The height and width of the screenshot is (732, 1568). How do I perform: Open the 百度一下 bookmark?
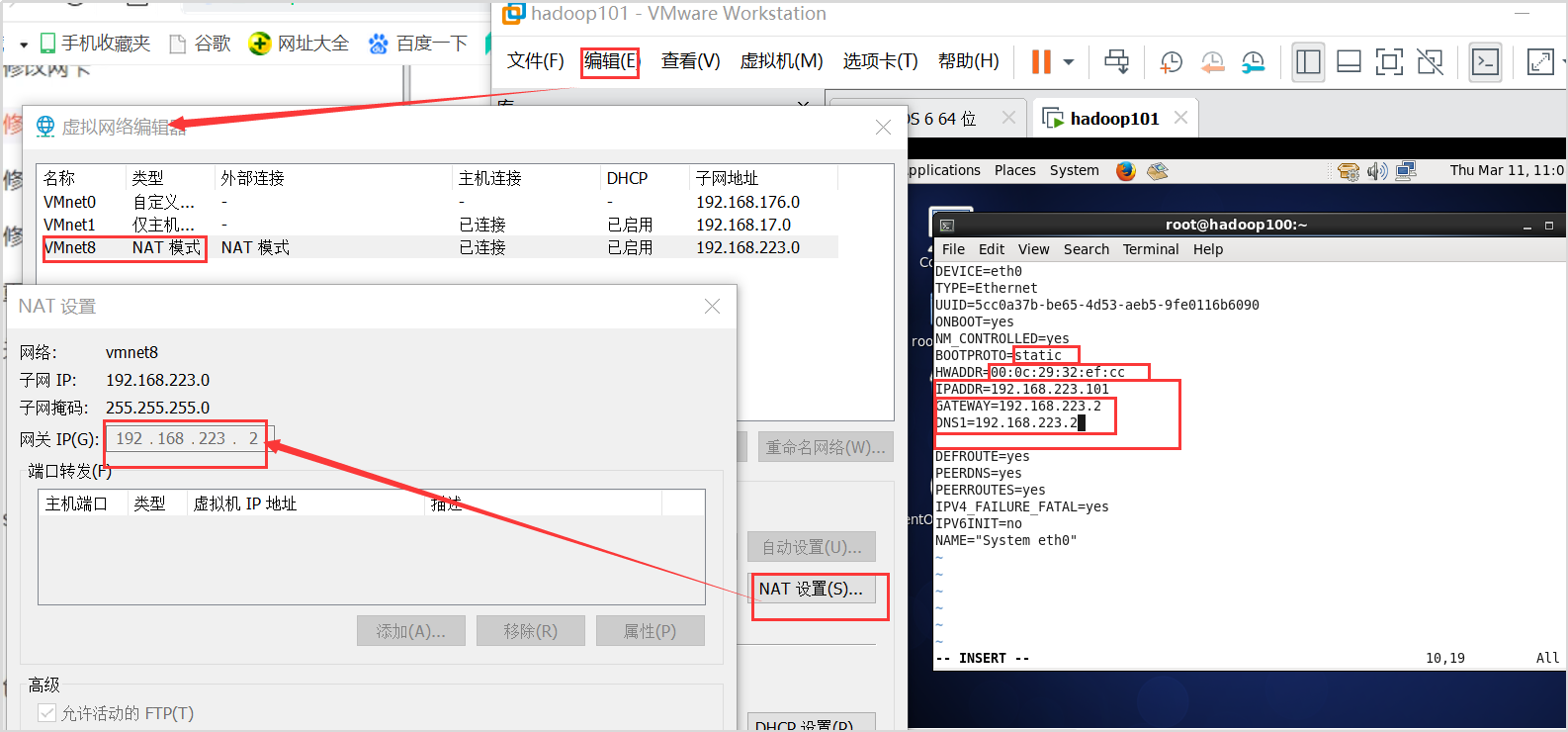[x=418, y=44]
